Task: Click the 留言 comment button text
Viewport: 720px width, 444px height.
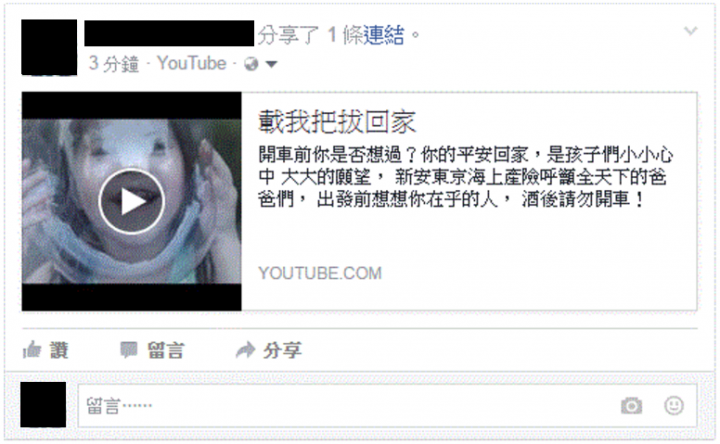Action: click(166, 350)
